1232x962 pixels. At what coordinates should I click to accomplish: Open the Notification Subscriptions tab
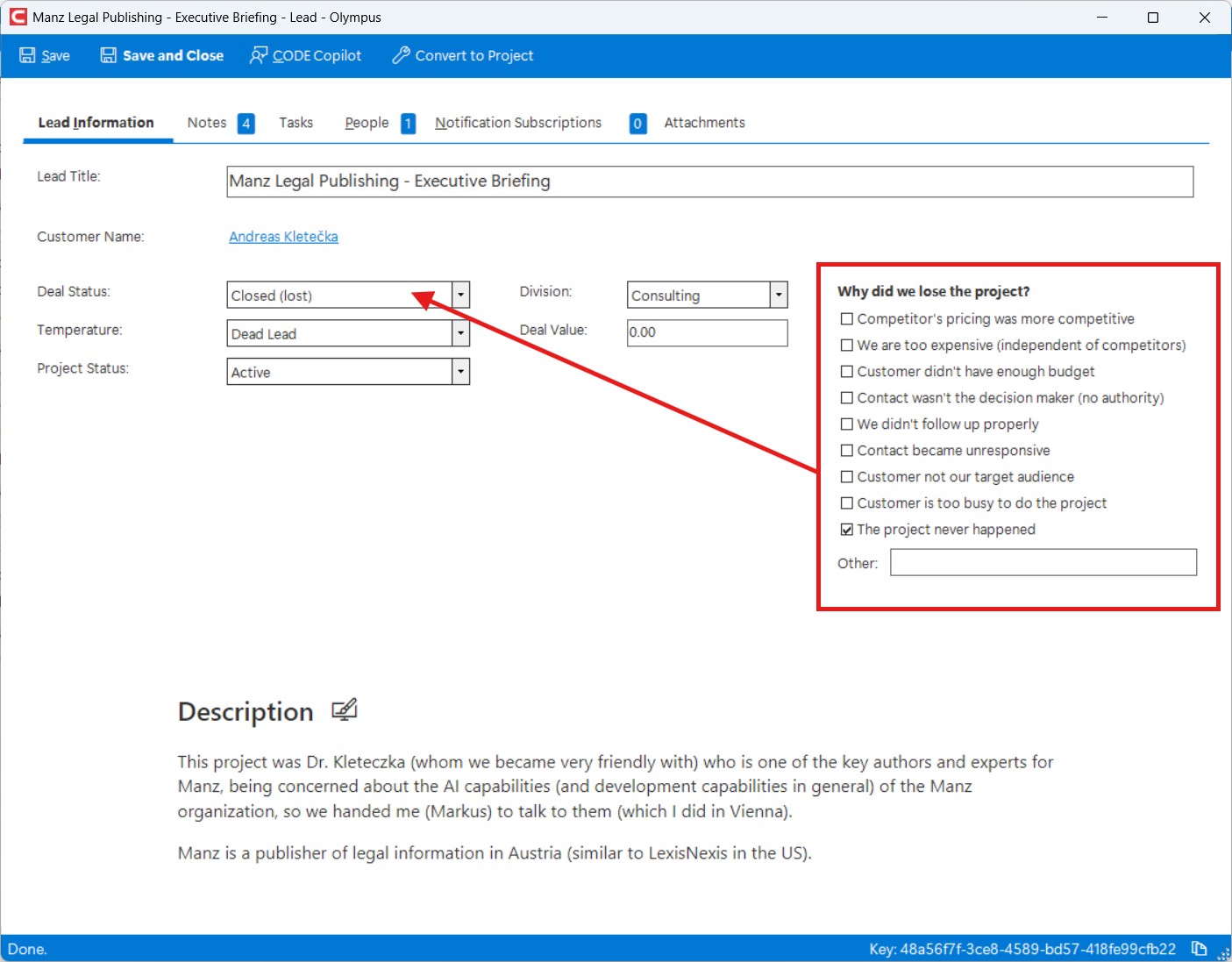pos(518,123)
